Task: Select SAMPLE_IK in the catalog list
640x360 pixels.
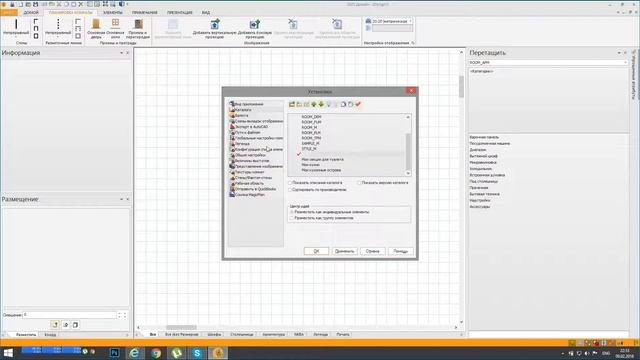Action: click(x=311, y=144)
